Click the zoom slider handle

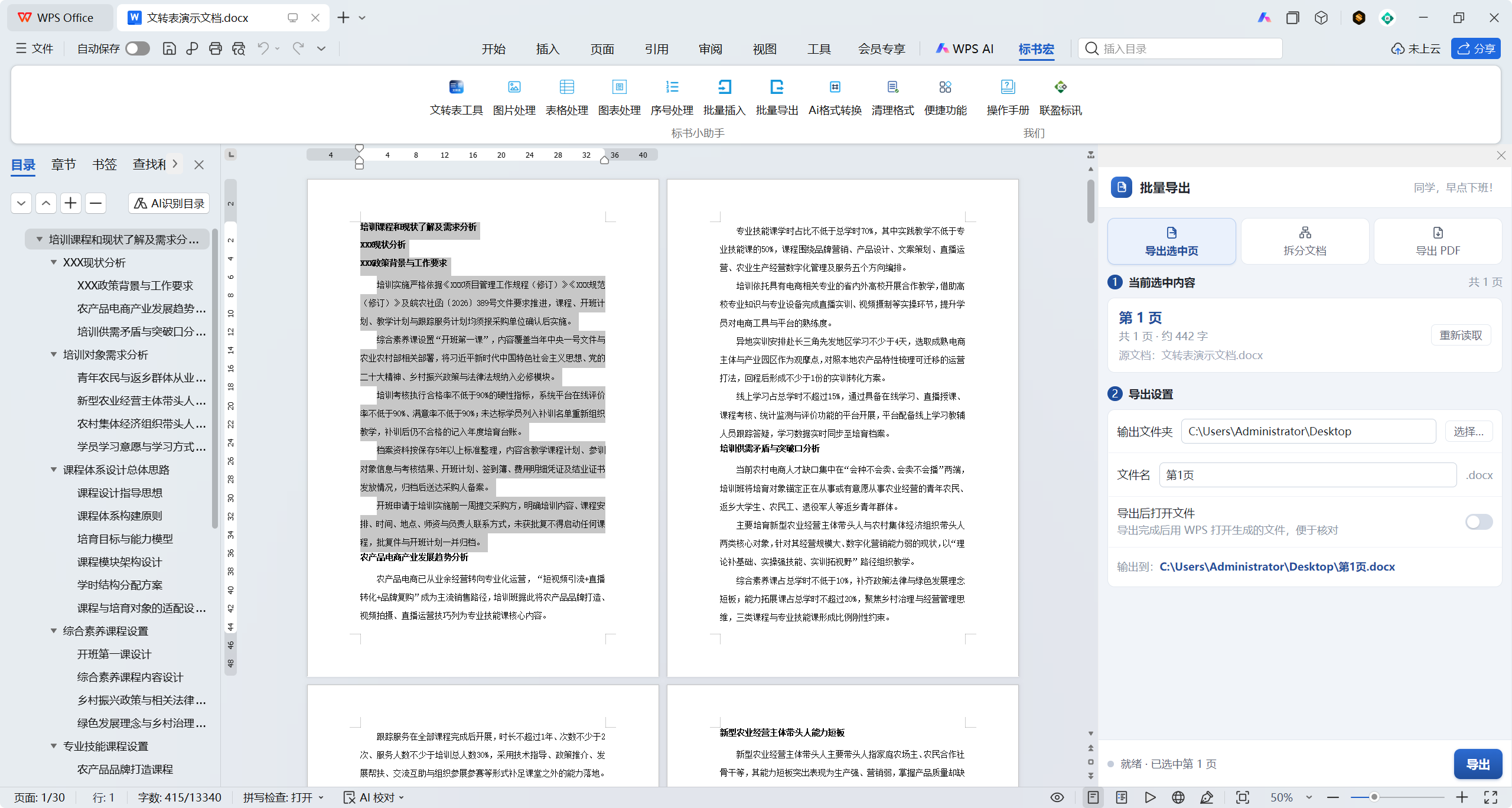[1374, 797]
